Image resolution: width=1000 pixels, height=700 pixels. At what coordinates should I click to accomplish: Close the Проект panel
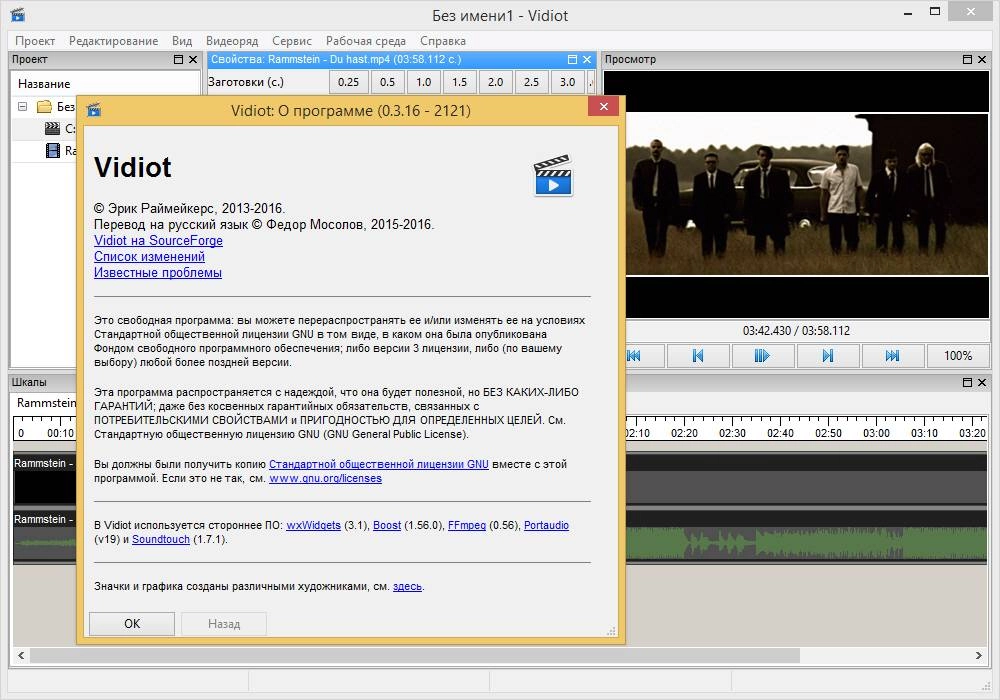tap(193, 59)
